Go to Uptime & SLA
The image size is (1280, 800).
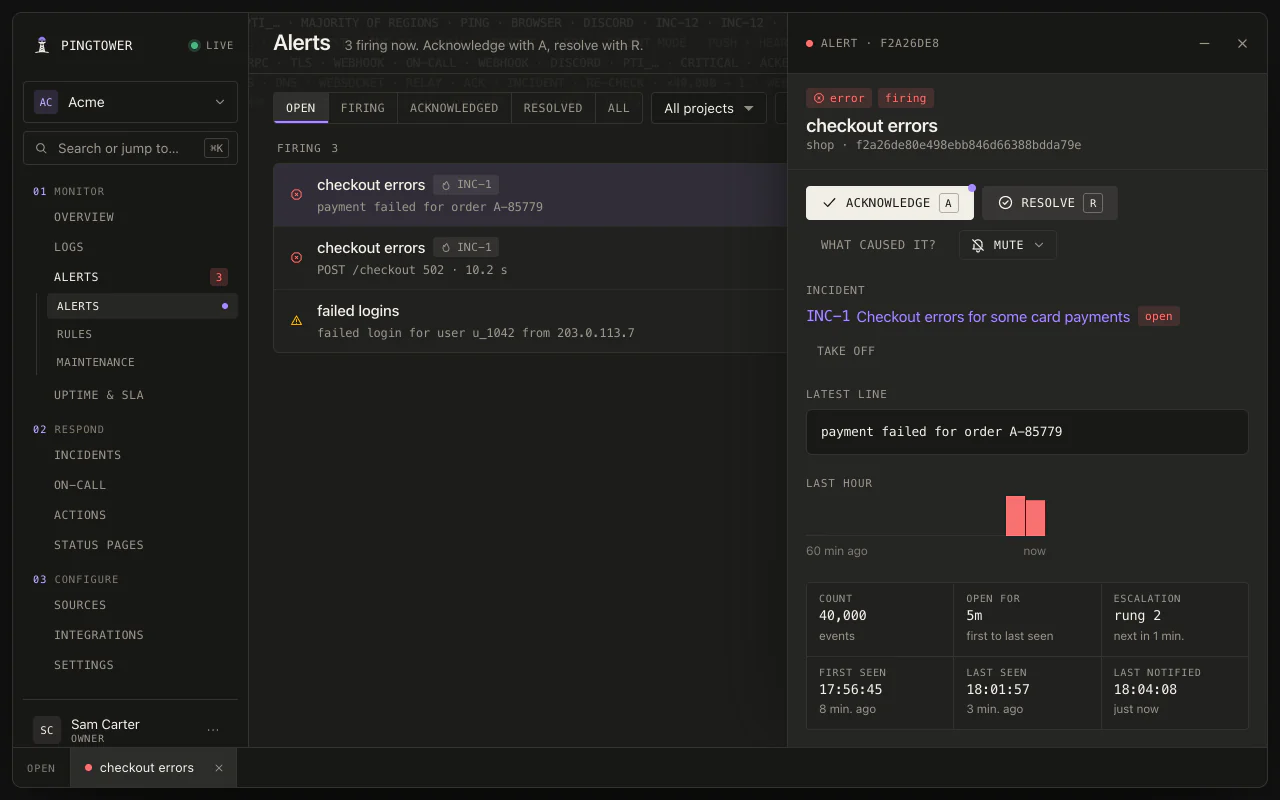pos(99,395)
